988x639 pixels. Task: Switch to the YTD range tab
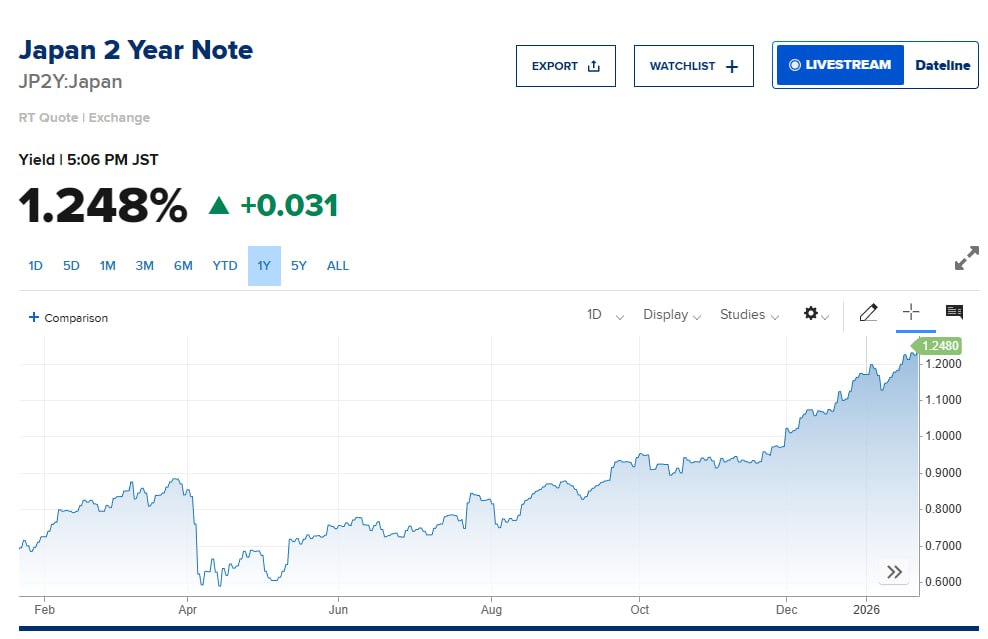pyautogui.click(x=225, y=266)
